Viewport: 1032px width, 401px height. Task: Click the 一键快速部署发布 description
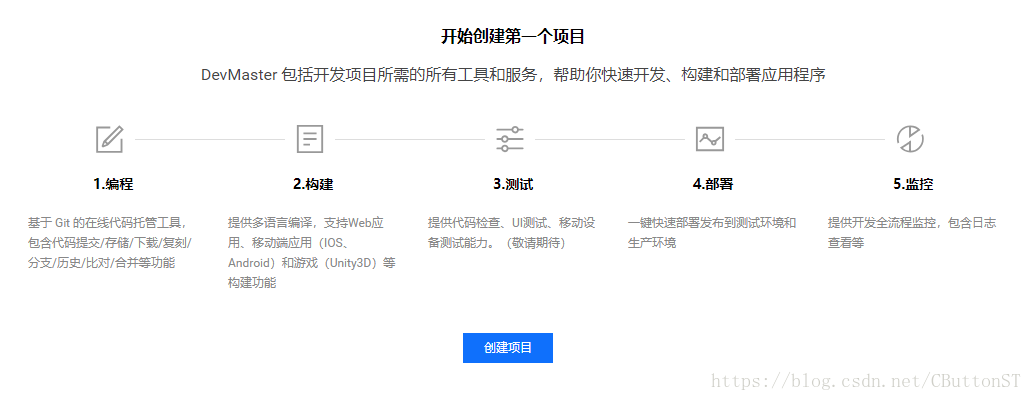[712, 232]
